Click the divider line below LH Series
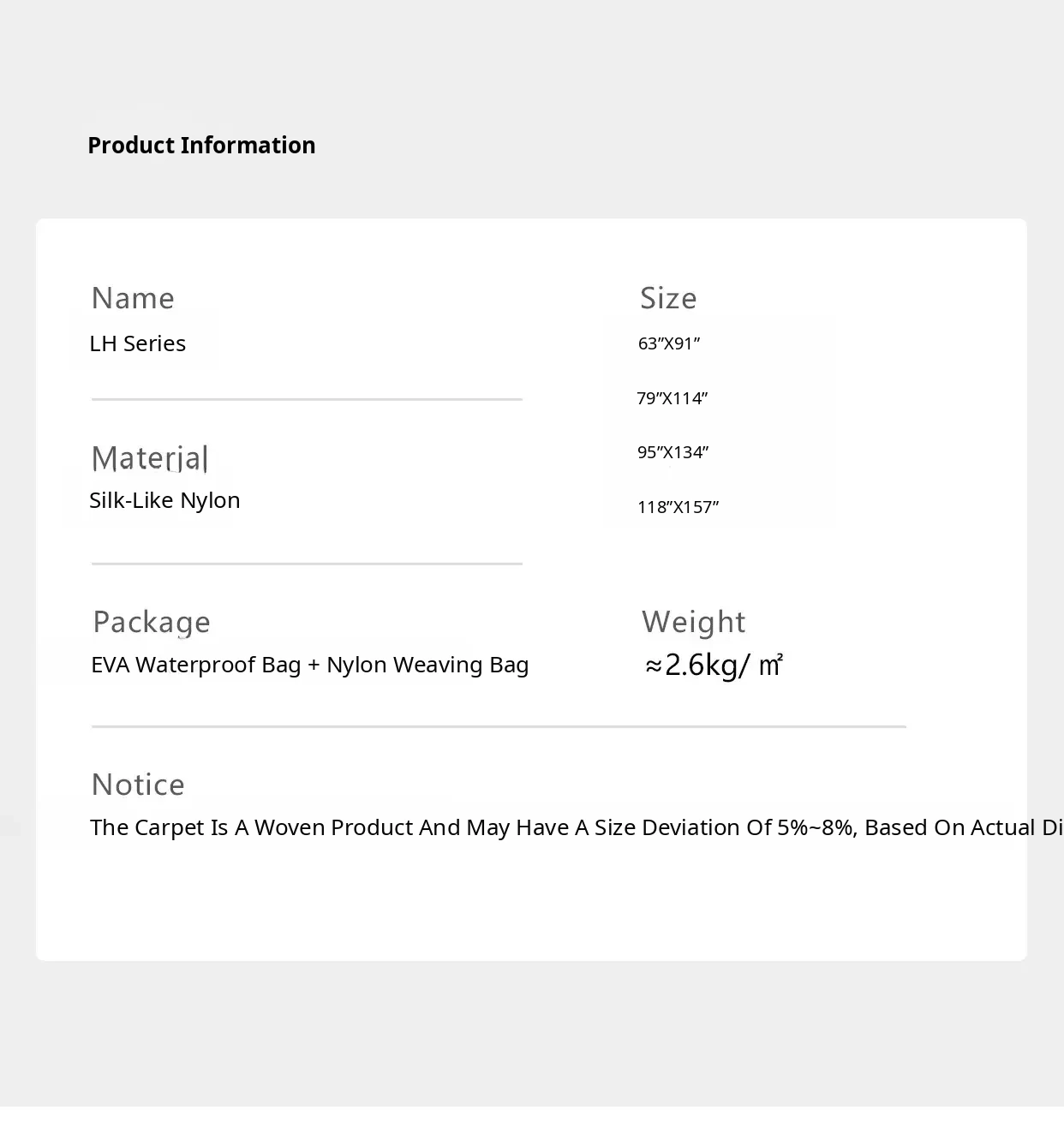 [307, 399]
